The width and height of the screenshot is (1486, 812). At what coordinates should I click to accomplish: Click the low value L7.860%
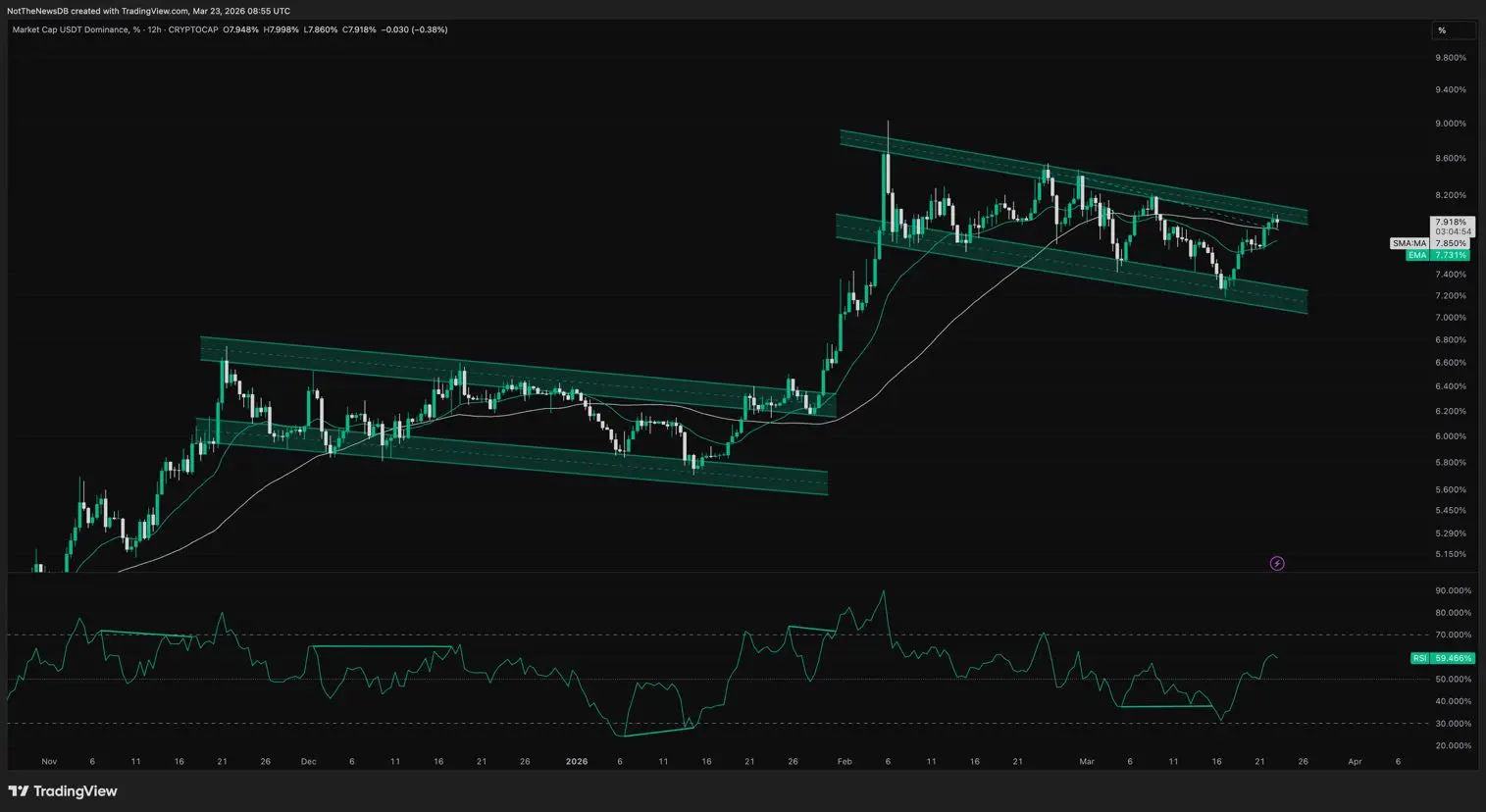[x=321, y=29]
